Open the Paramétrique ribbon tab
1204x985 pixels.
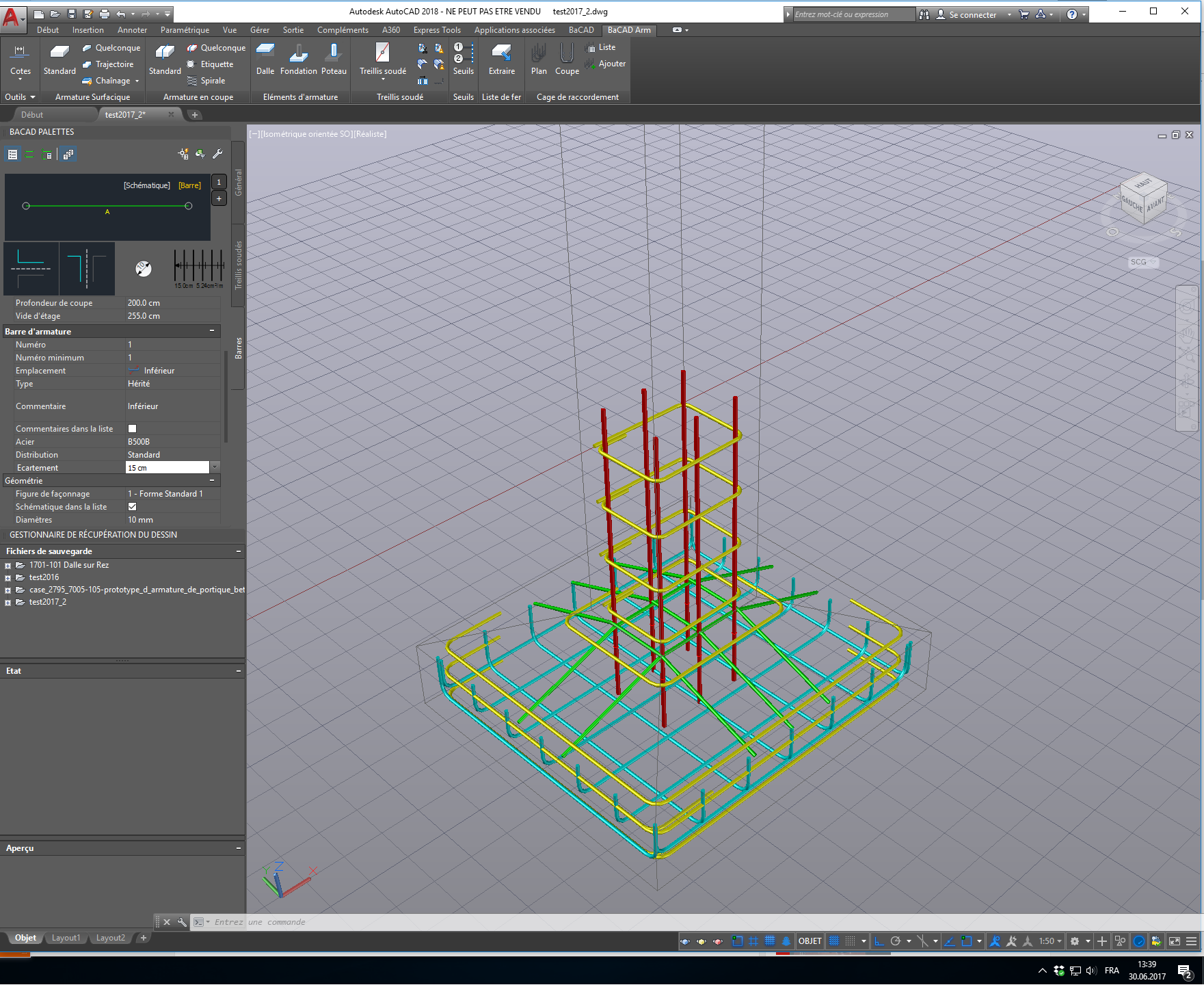coord(185,30)
